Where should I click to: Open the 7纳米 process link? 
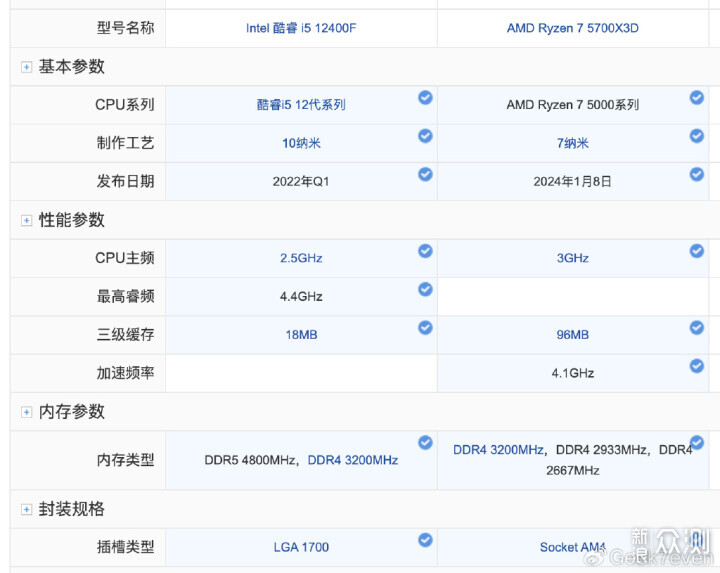point(573,143)
